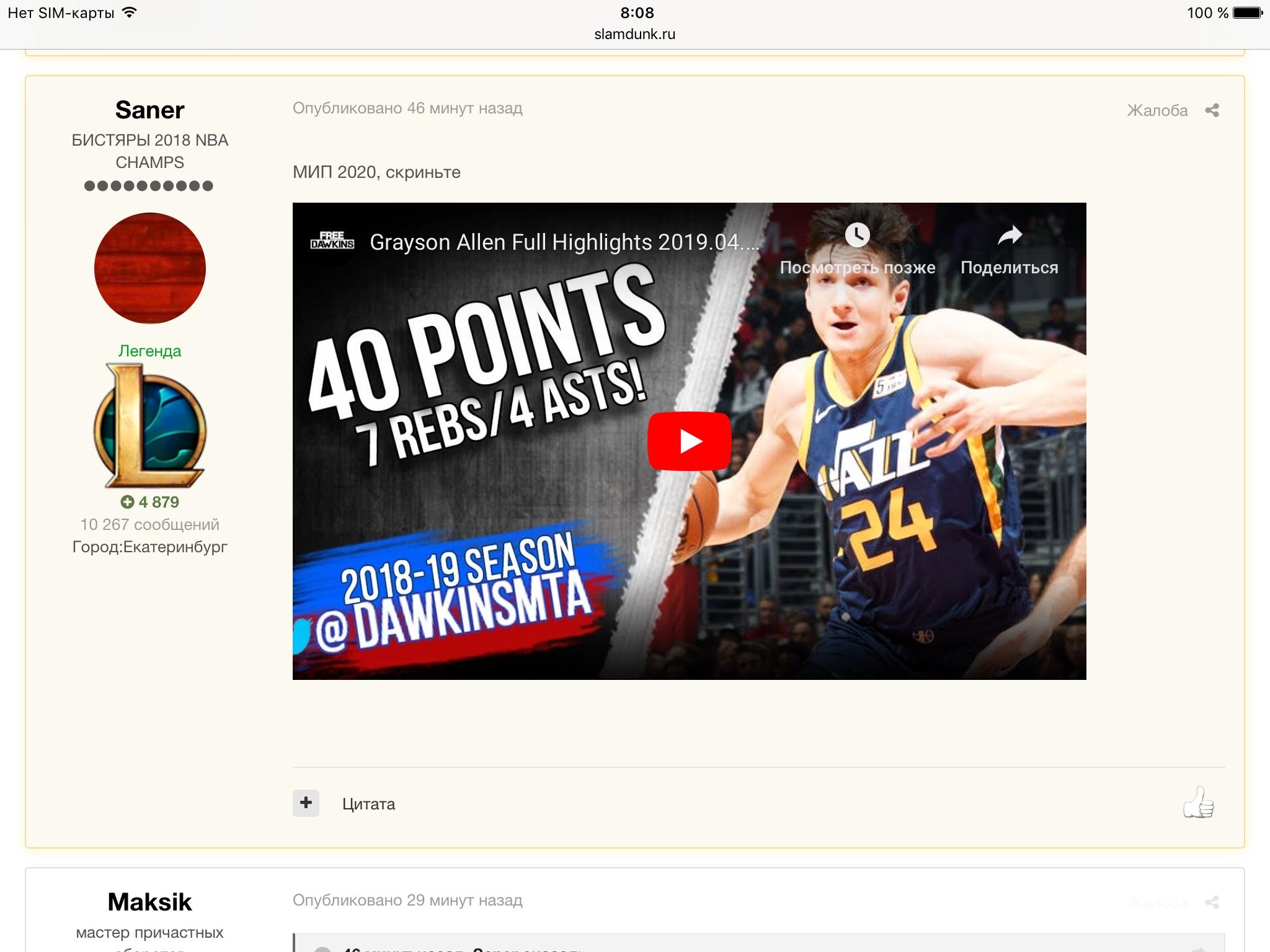Image resolution: width=1270 pixels, height=952 pixels.
Task: Tap battery indicator in status bar
Action: [x=1248, y=12]
